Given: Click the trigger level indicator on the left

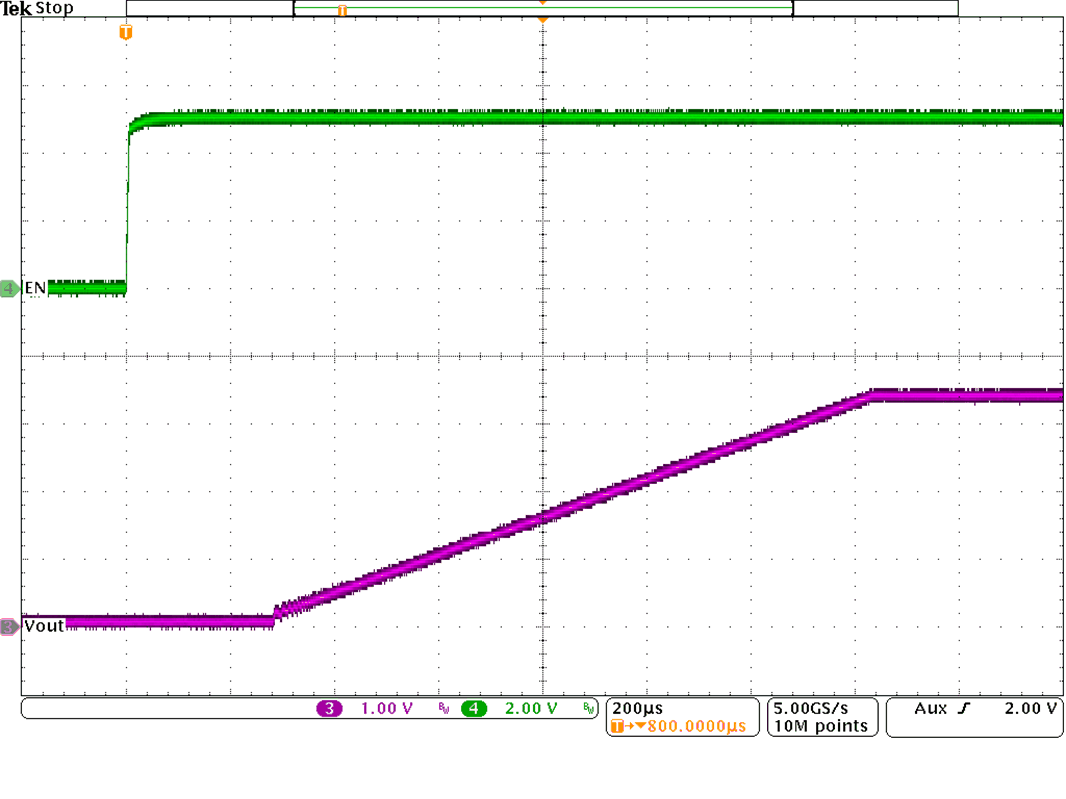Looking at the screenshot, I should (x=124, y=33).
